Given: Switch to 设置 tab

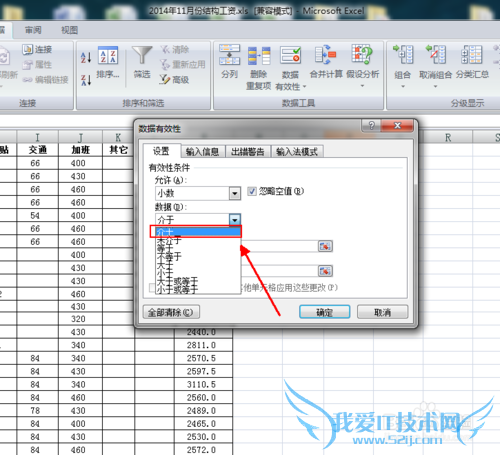Looking at the screenshot, I should 161,151.
